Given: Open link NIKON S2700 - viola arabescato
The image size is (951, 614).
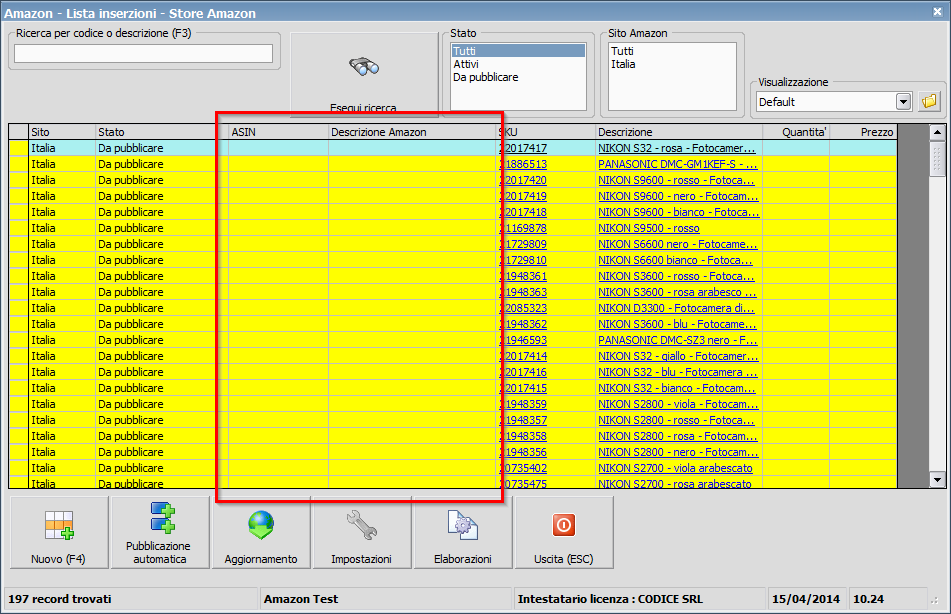Looking at the screenshot, I should (x=675, y=468).
